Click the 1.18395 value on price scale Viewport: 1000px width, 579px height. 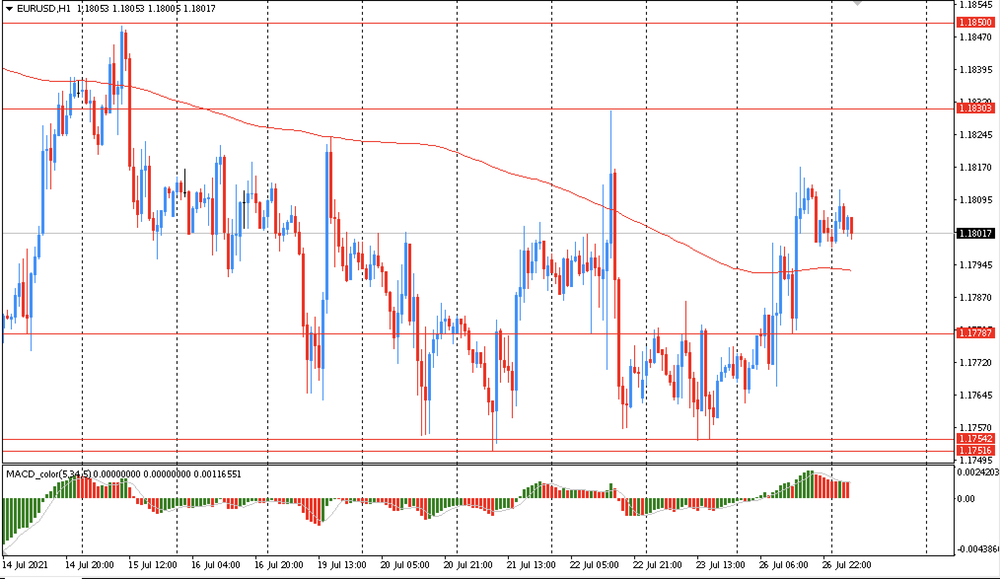(x=976, y=70)
